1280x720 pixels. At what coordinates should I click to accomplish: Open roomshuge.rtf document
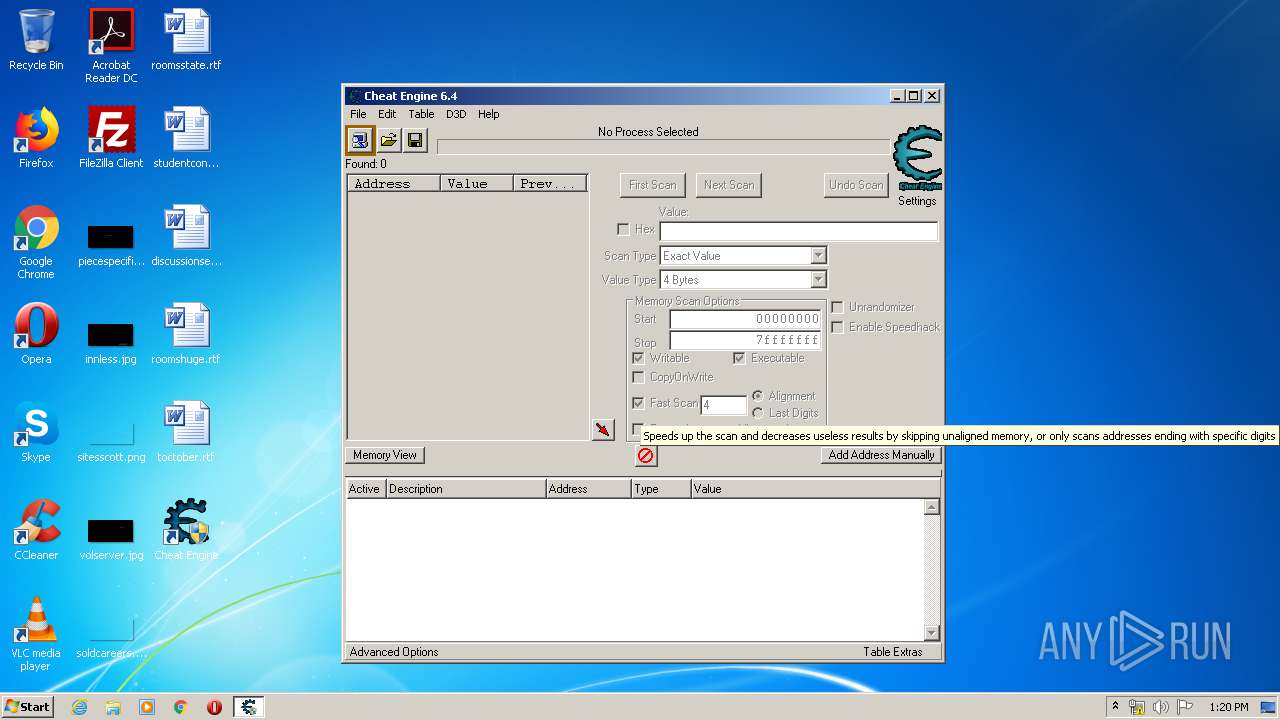click(x=186, y=334)
